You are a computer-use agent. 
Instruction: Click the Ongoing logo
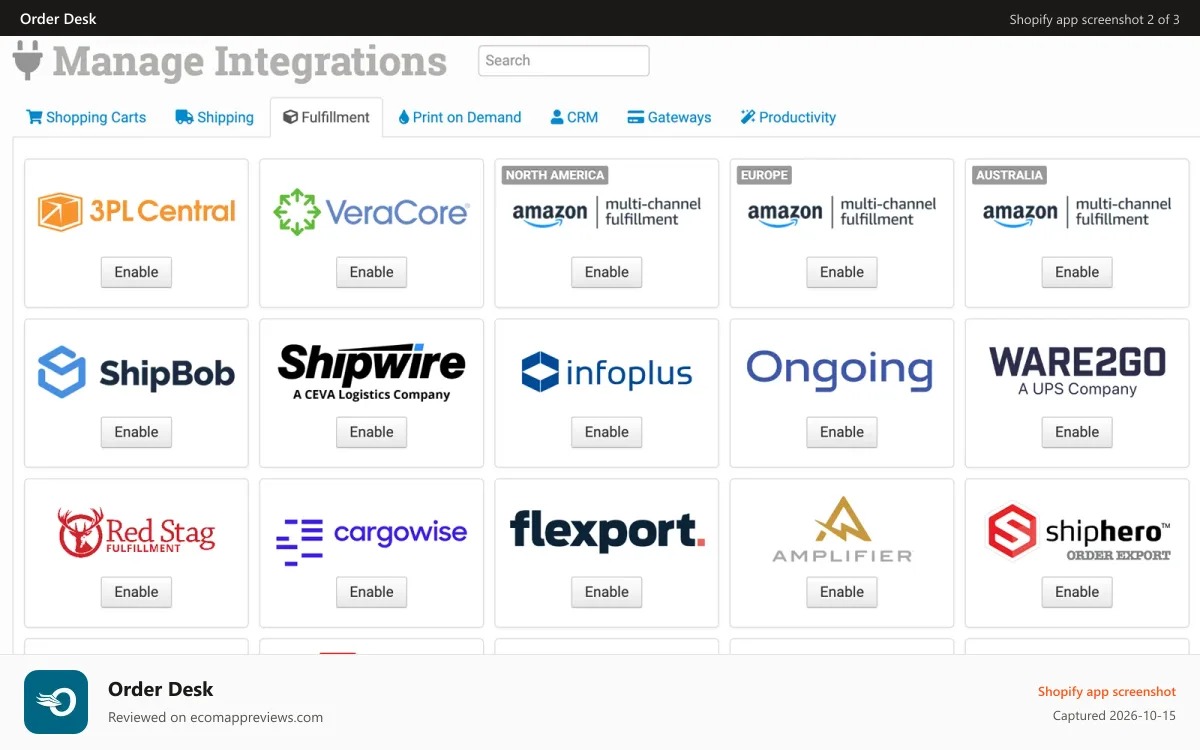point(840,370)
